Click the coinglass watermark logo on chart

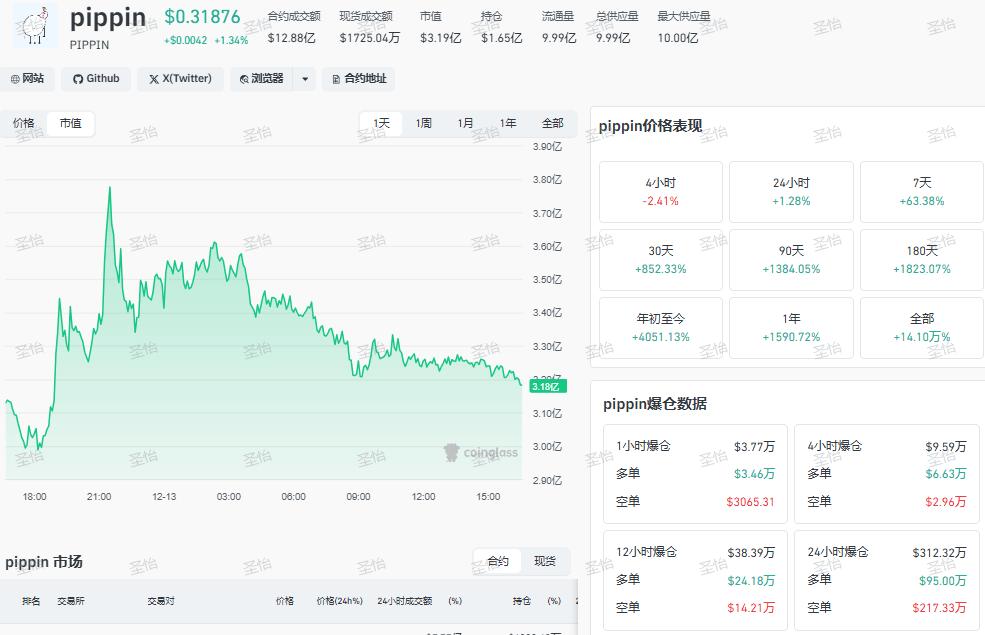coord(481,453)
